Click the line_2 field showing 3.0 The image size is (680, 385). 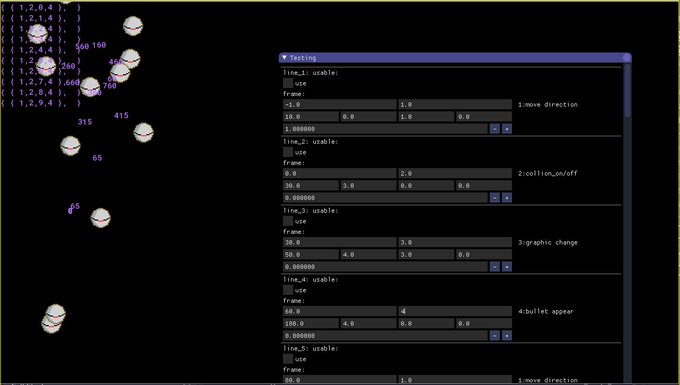(x=368, y=186)
